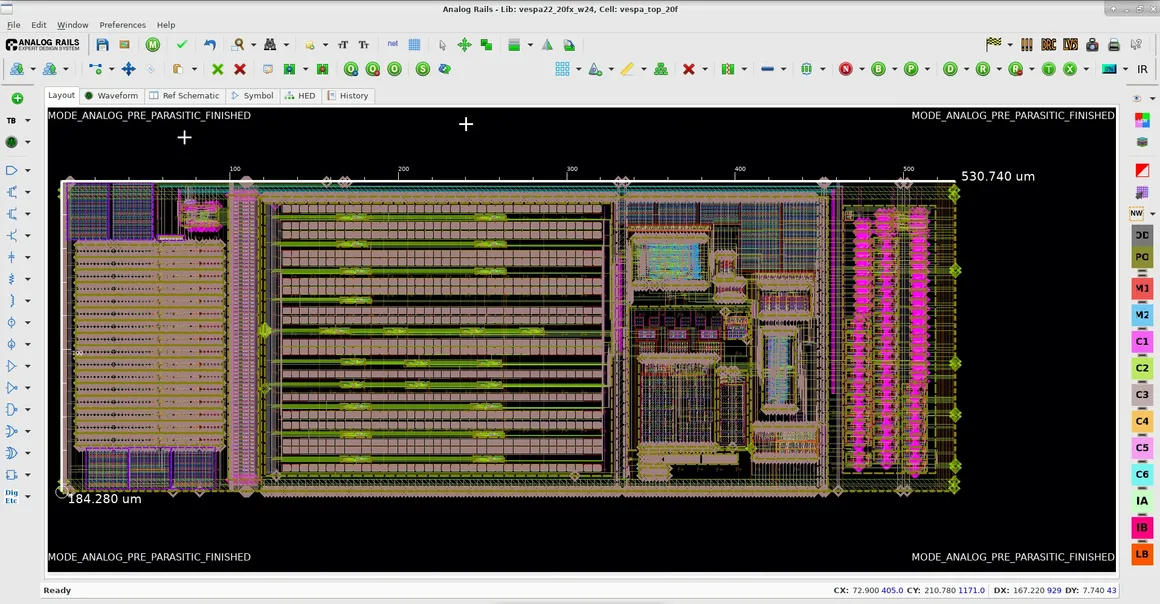
Task: Toggle the M1 layer button
Action: [x=1142, y=288]
